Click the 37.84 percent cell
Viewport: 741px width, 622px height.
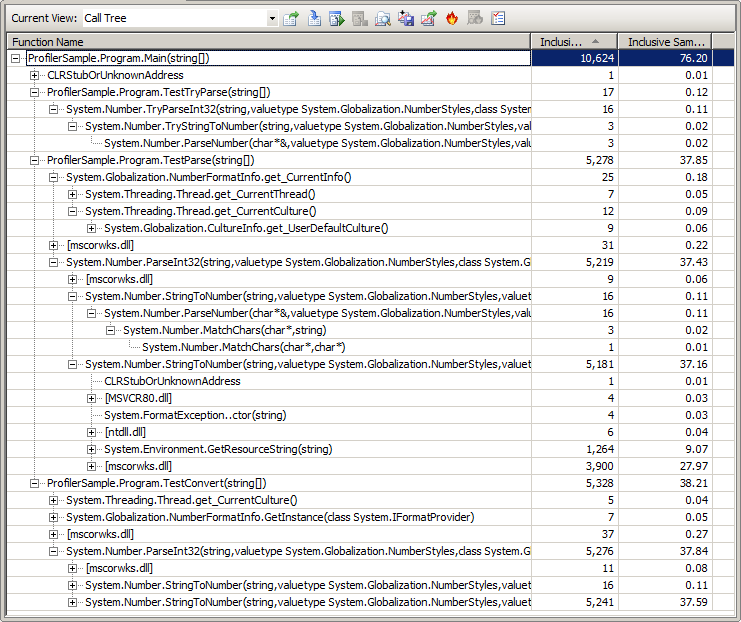pos(665,551)
